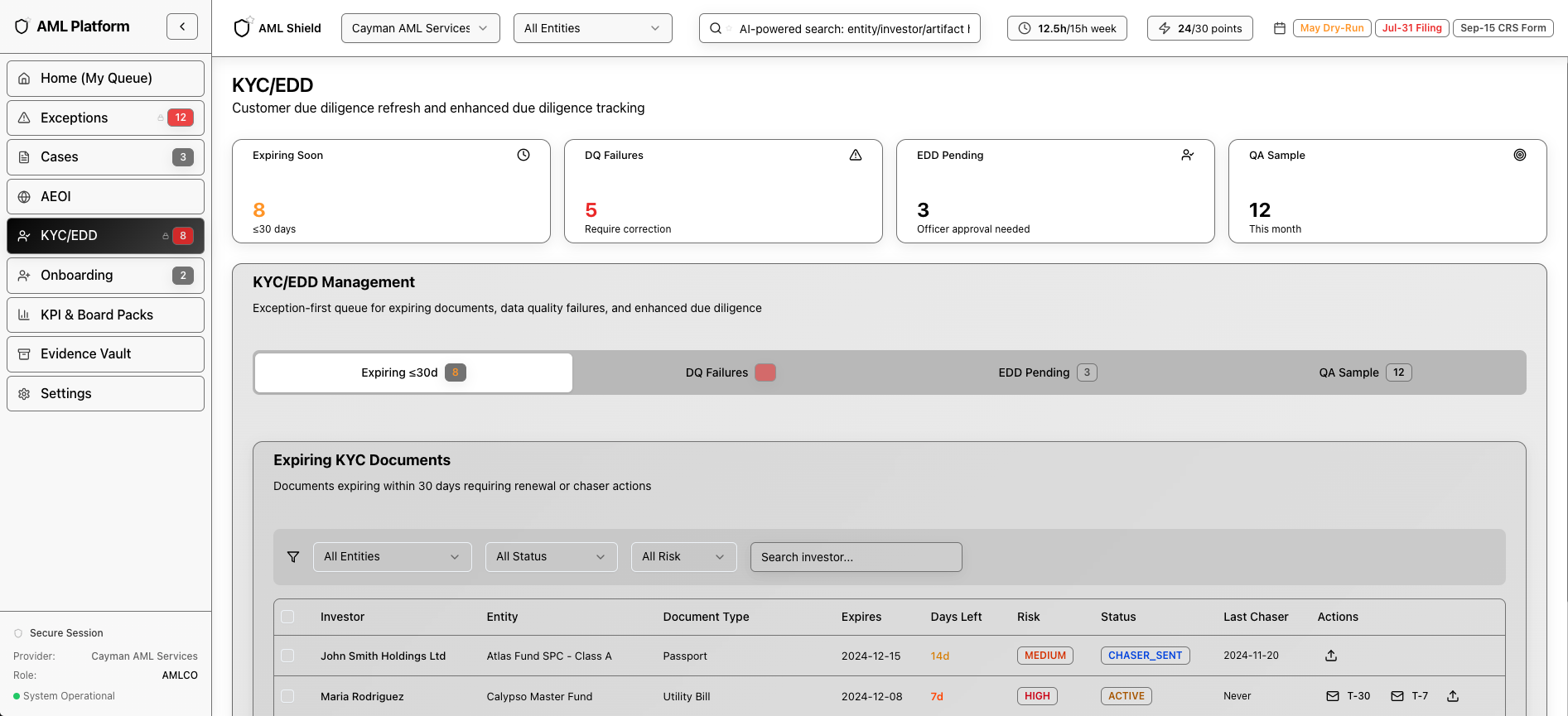The width and height of the screenshot is (1568, 716).
Task: Switch to the EDD Pending tab
Action: click(x=1047, y=372)
